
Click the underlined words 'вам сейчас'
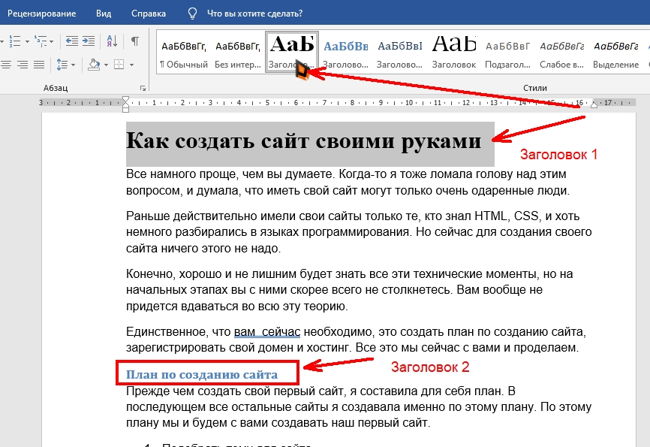pos(267,332)
